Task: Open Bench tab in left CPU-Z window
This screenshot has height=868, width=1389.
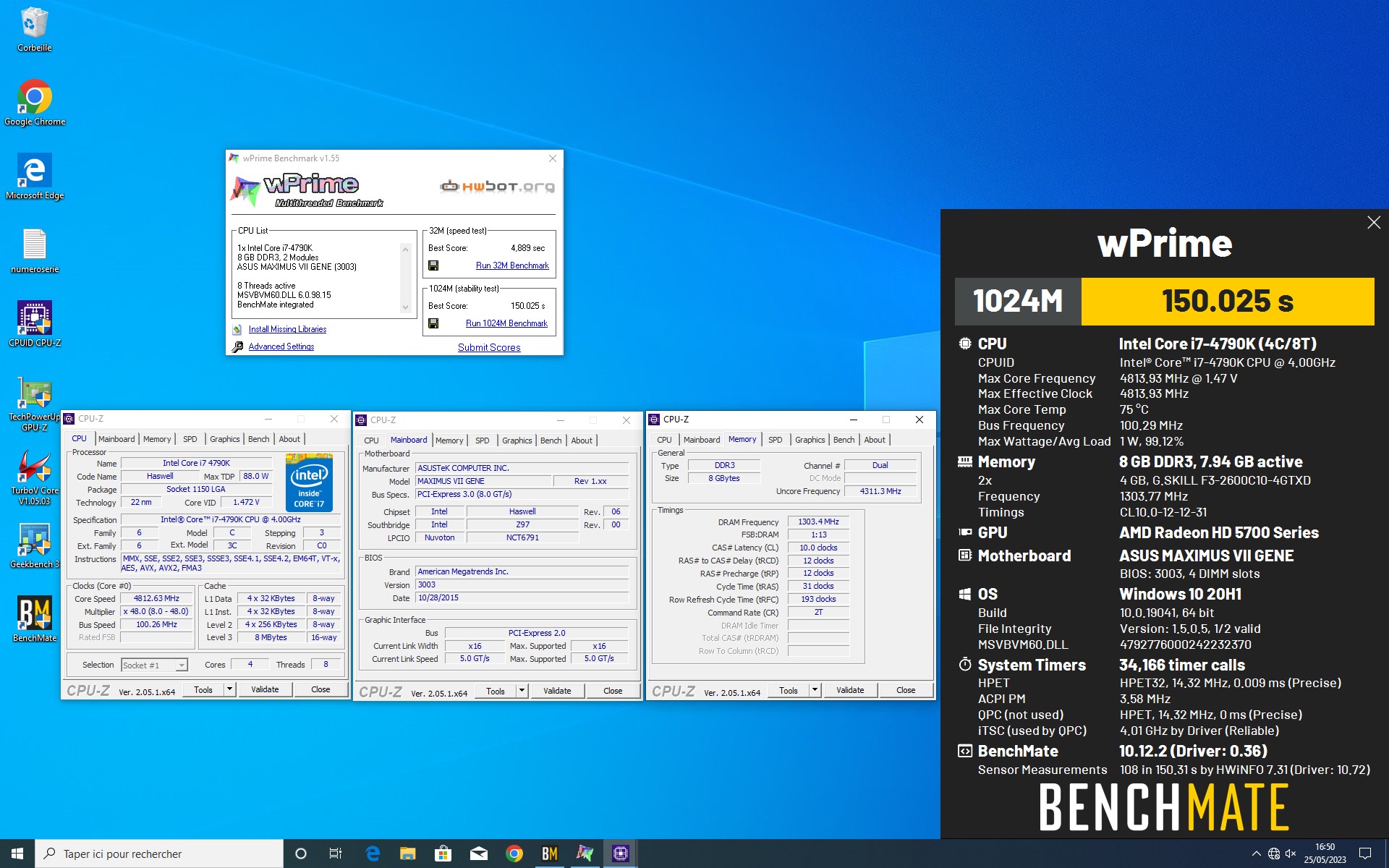Action: click(258, 439)
